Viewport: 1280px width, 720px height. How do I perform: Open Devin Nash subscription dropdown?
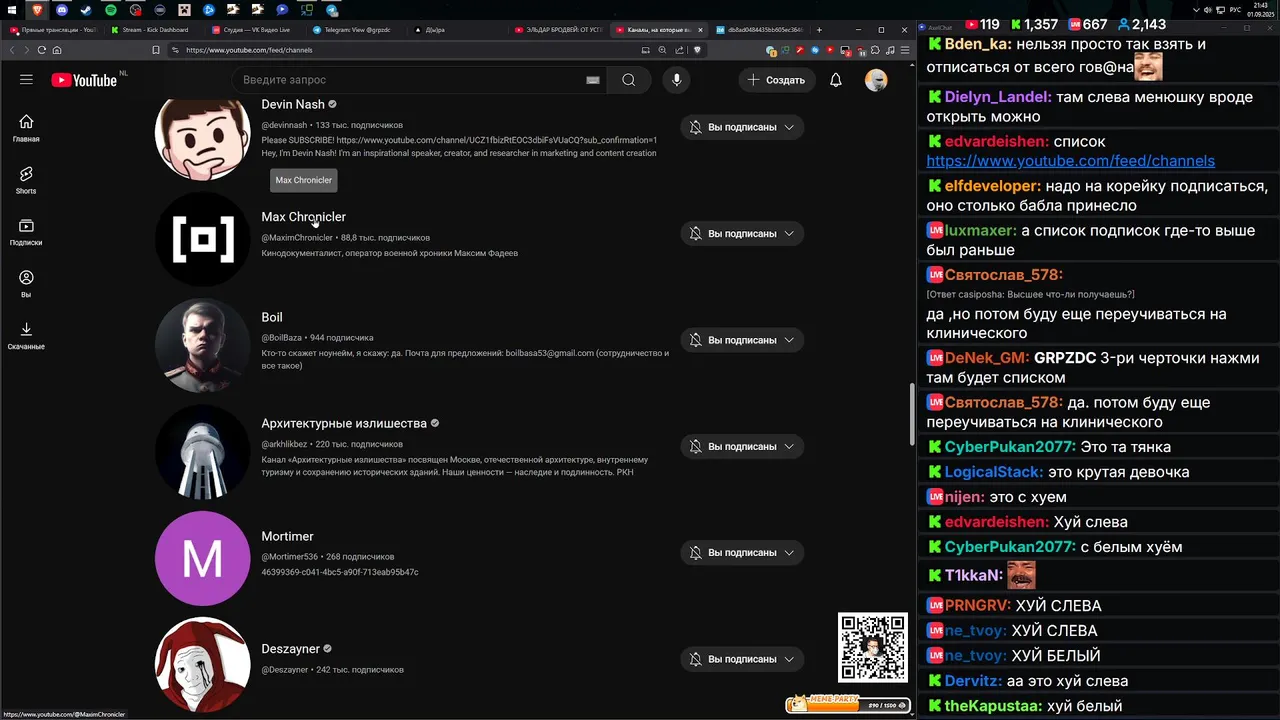point(742,127)
